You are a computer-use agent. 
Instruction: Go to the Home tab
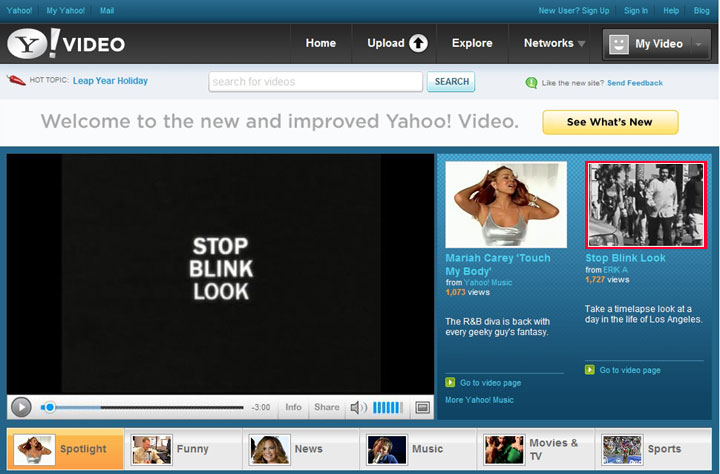(x=321, y=43)
